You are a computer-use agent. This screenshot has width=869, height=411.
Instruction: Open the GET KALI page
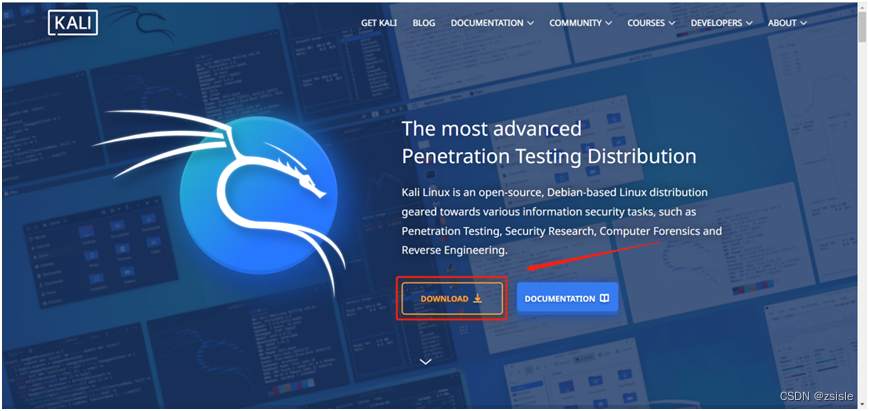[379, 23]
